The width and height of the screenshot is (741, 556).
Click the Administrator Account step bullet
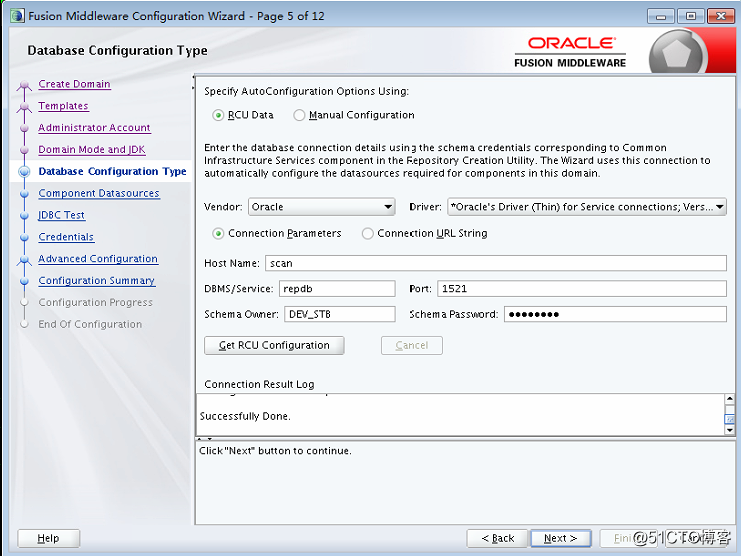pyautogui.click(x=24, y=128)
